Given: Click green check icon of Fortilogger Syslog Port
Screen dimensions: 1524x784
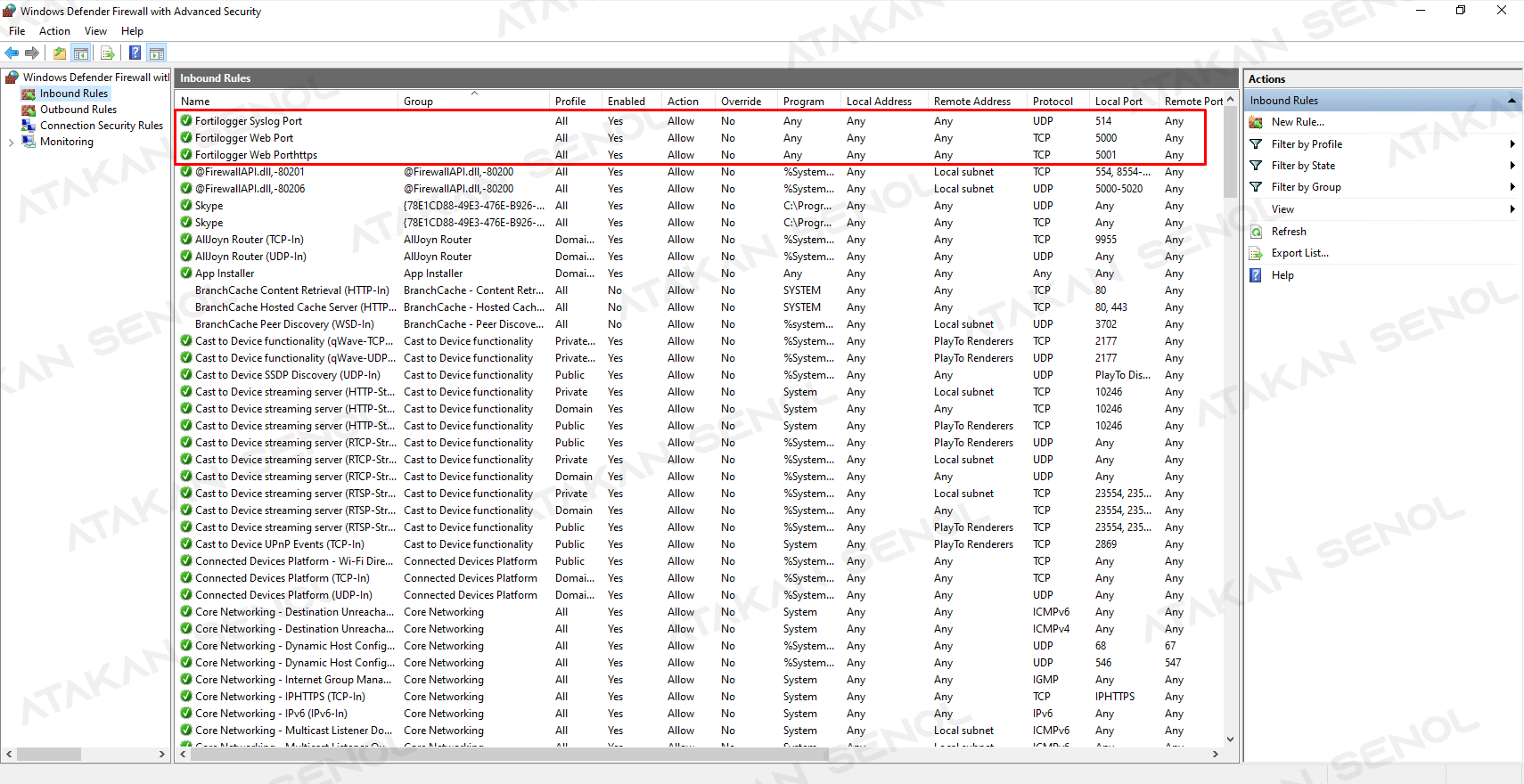Looking at the screenshot, I should click(x=186, y=120).
